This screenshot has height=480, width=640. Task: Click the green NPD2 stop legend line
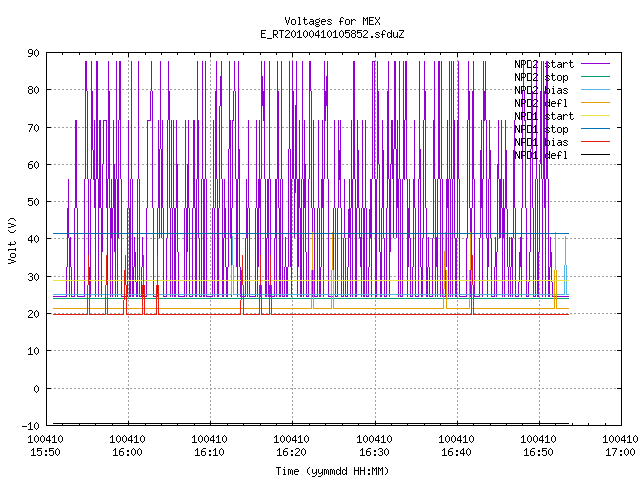tap(595, 76)
